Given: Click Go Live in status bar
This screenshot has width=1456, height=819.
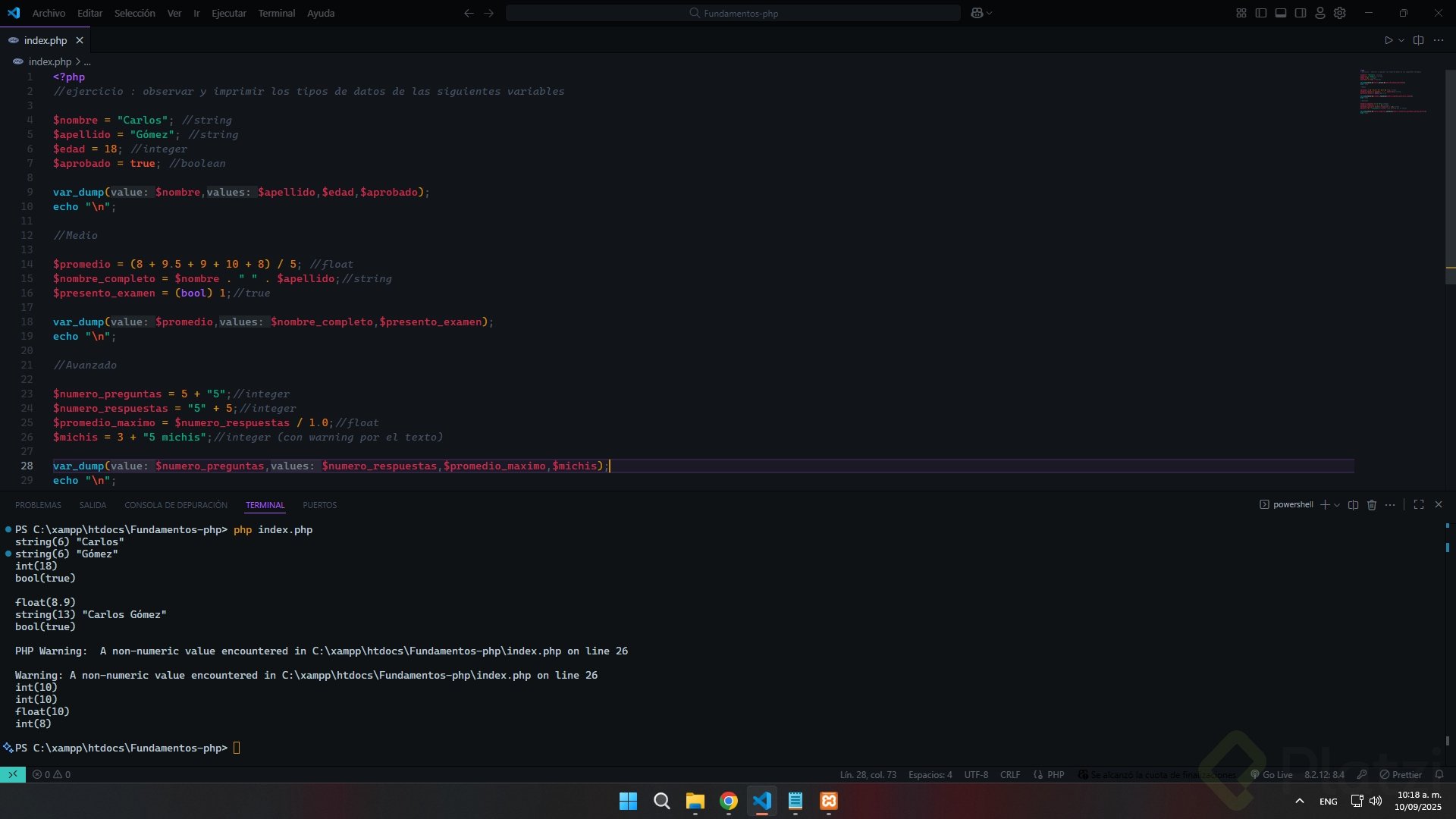Looking at the screenshot, I should coord(1272,774).
